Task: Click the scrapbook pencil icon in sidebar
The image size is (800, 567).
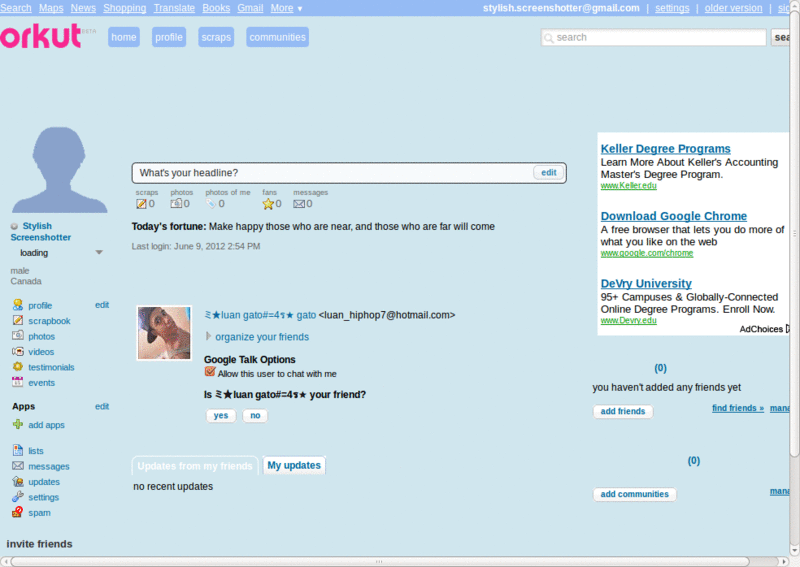Action: tap(18, 320)
